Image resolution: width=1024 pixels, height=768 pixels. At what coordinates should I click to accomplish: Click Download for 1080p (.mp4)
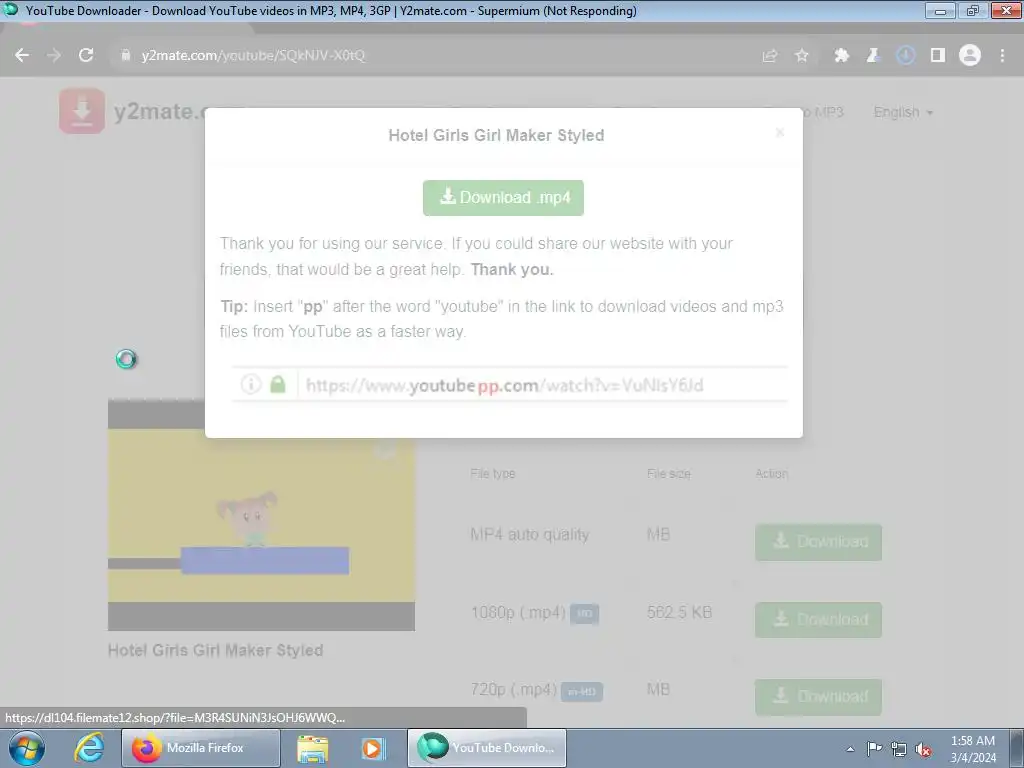[x=818, y=620]
